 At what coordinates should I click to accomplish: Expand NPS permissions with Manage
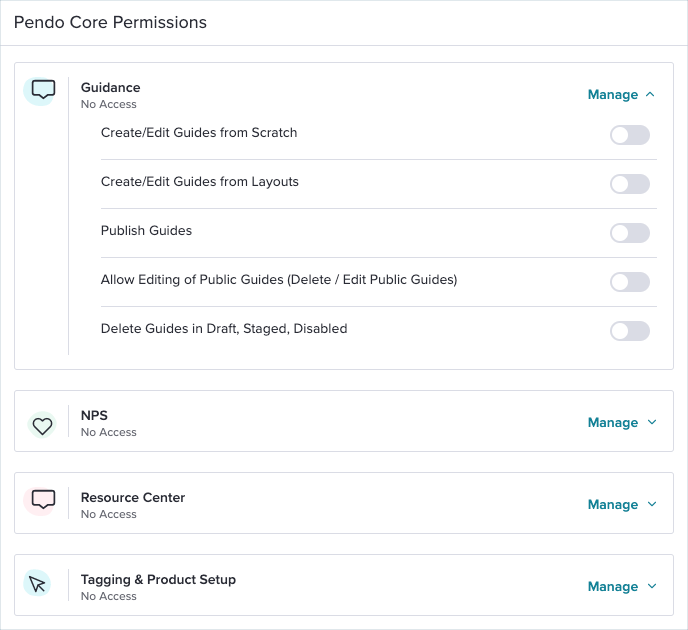click(x=613, y=422)
